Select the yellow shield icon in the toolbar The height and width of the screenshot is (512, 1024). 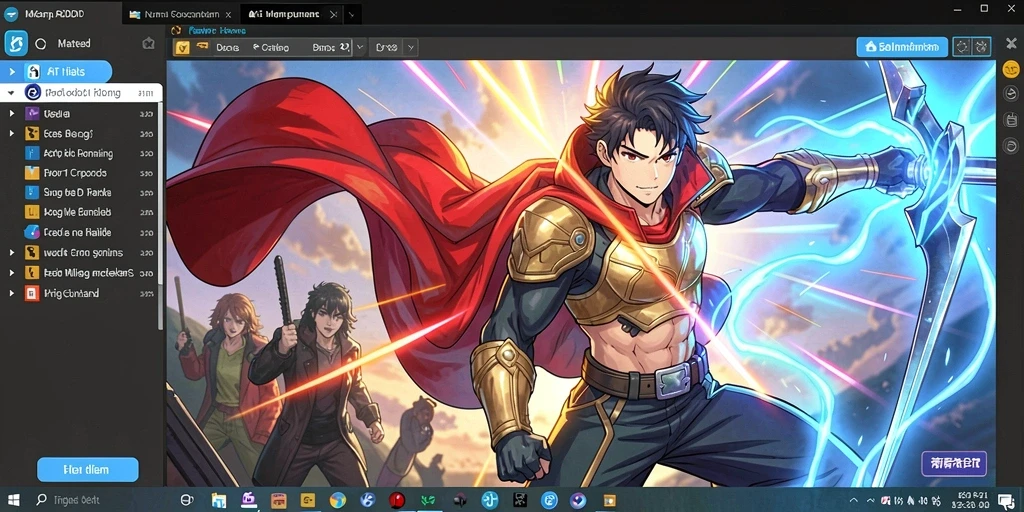coord(182,47)
